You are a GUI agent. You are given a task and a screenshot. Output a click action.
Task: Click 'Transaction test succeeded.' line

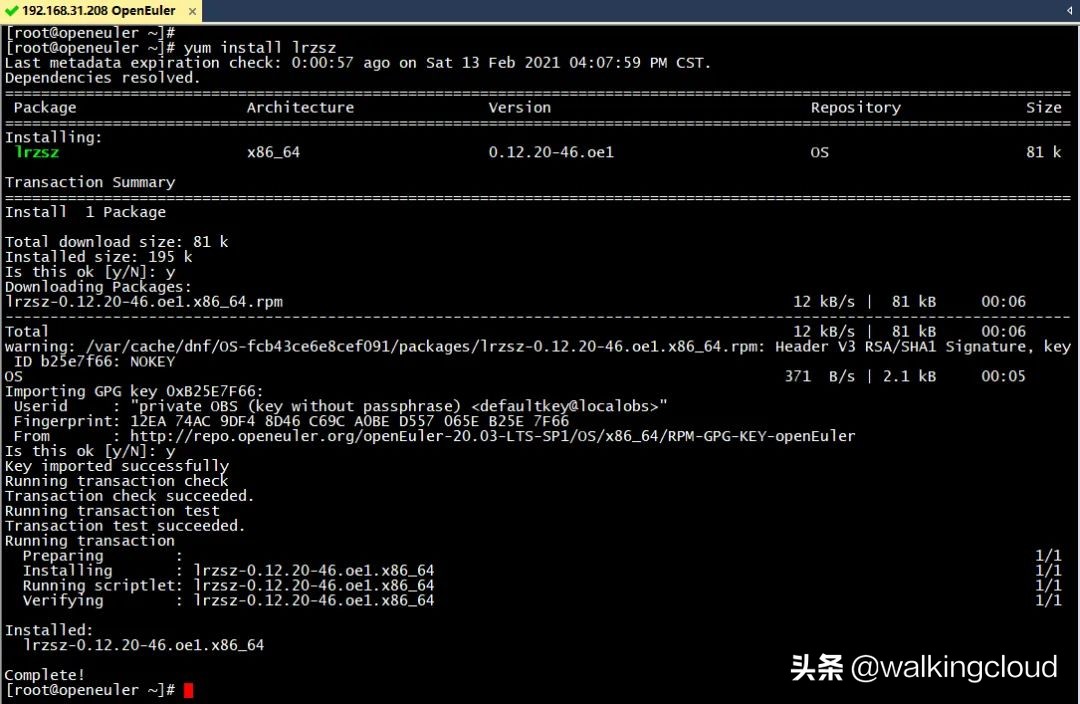click(125, 526)
